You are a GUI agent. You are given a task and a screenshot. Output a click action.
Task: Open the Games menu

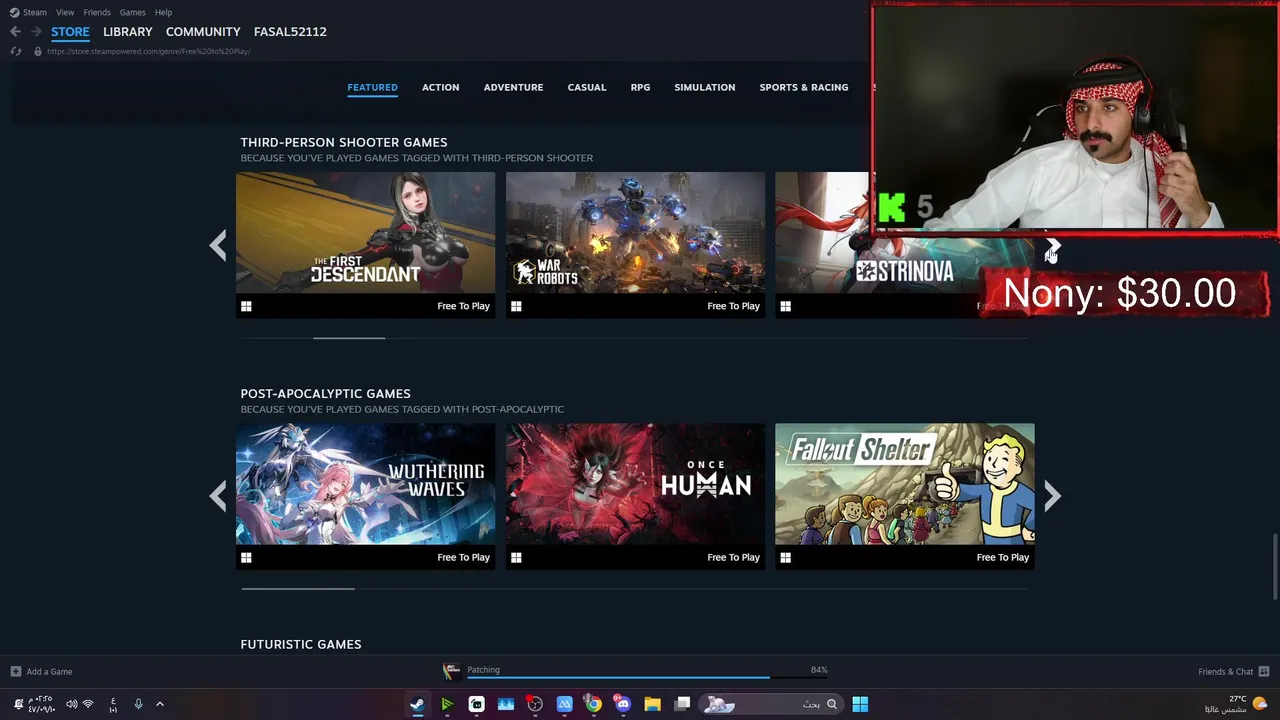click(132, 12)
